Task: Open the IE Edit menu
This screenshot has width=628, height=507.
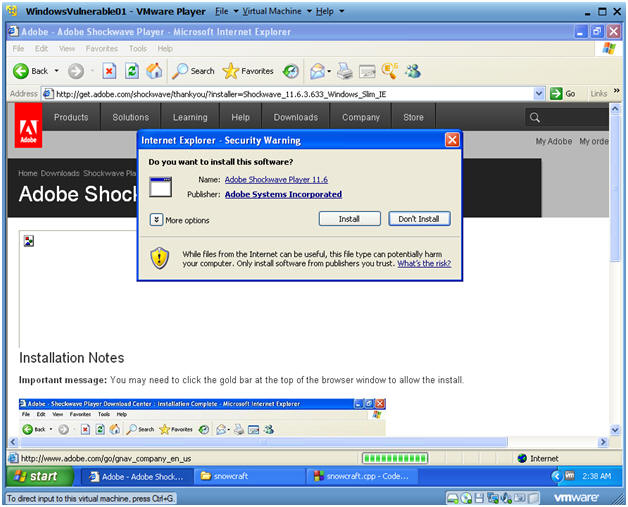Action: click(41, 48)
